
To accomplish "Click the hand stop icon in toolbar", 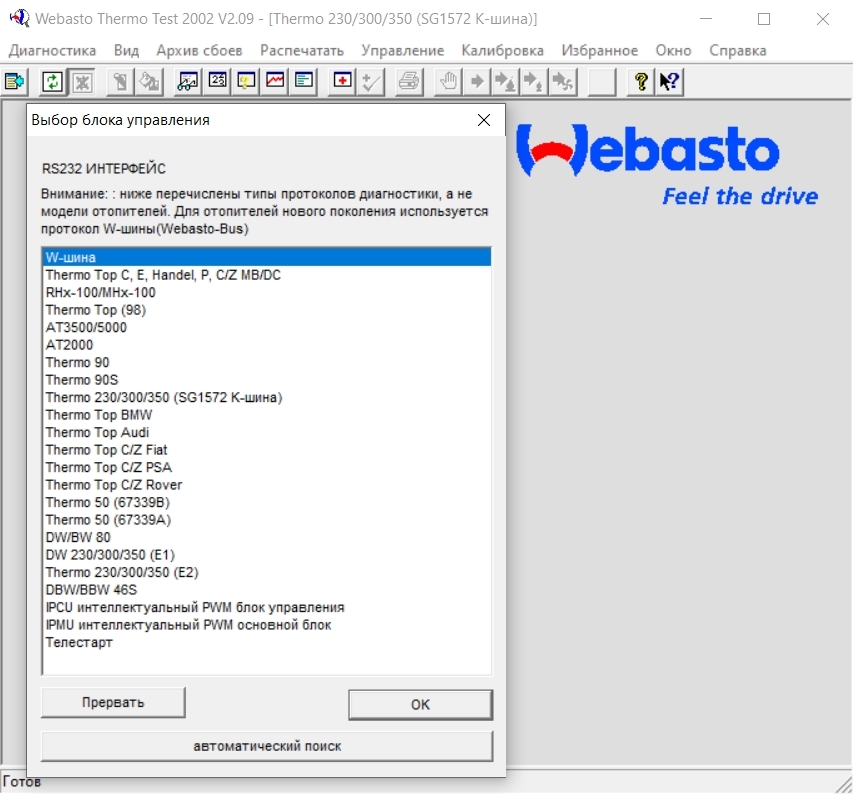I will [450, 82].
